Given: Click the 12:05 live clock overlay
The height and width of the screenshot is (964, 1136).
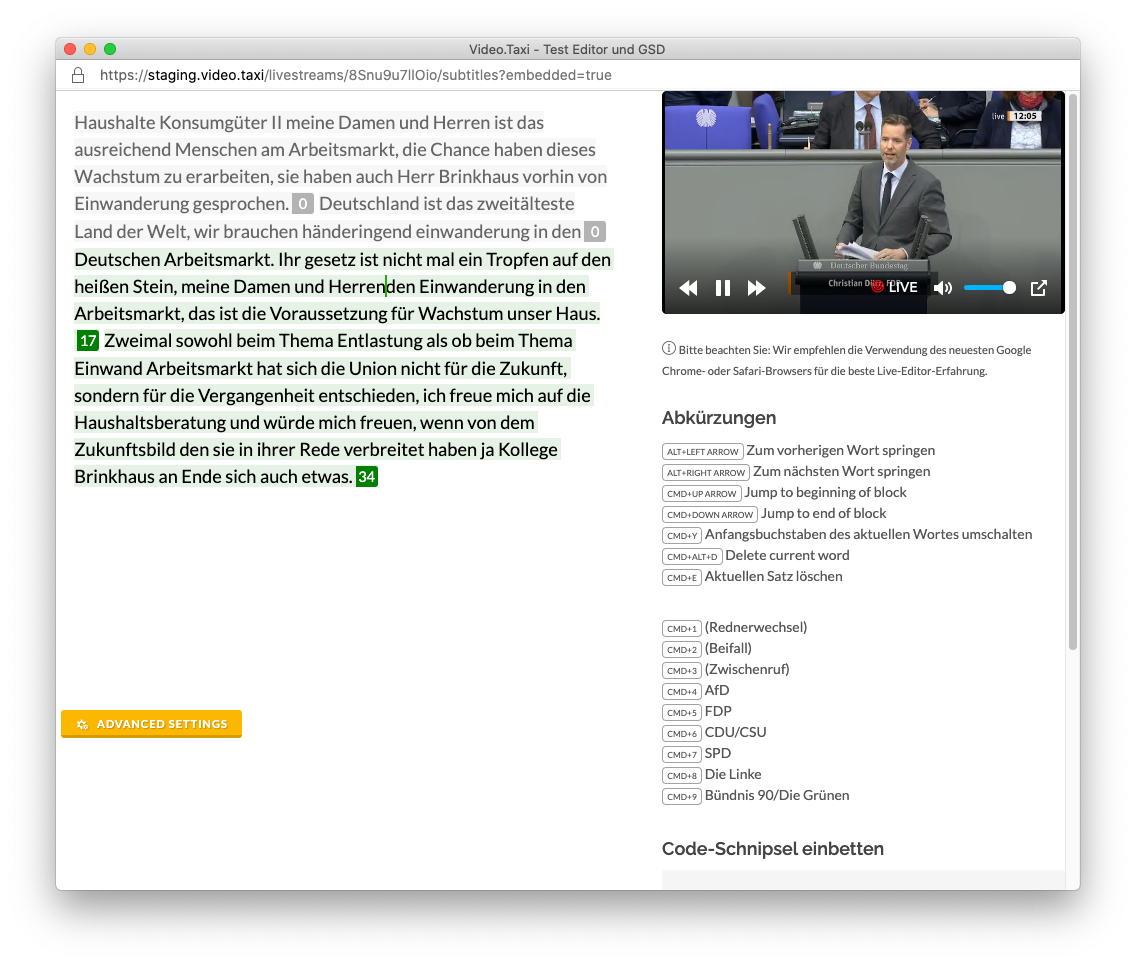Looking at the screenshot, I should (x=1025, y=116).
